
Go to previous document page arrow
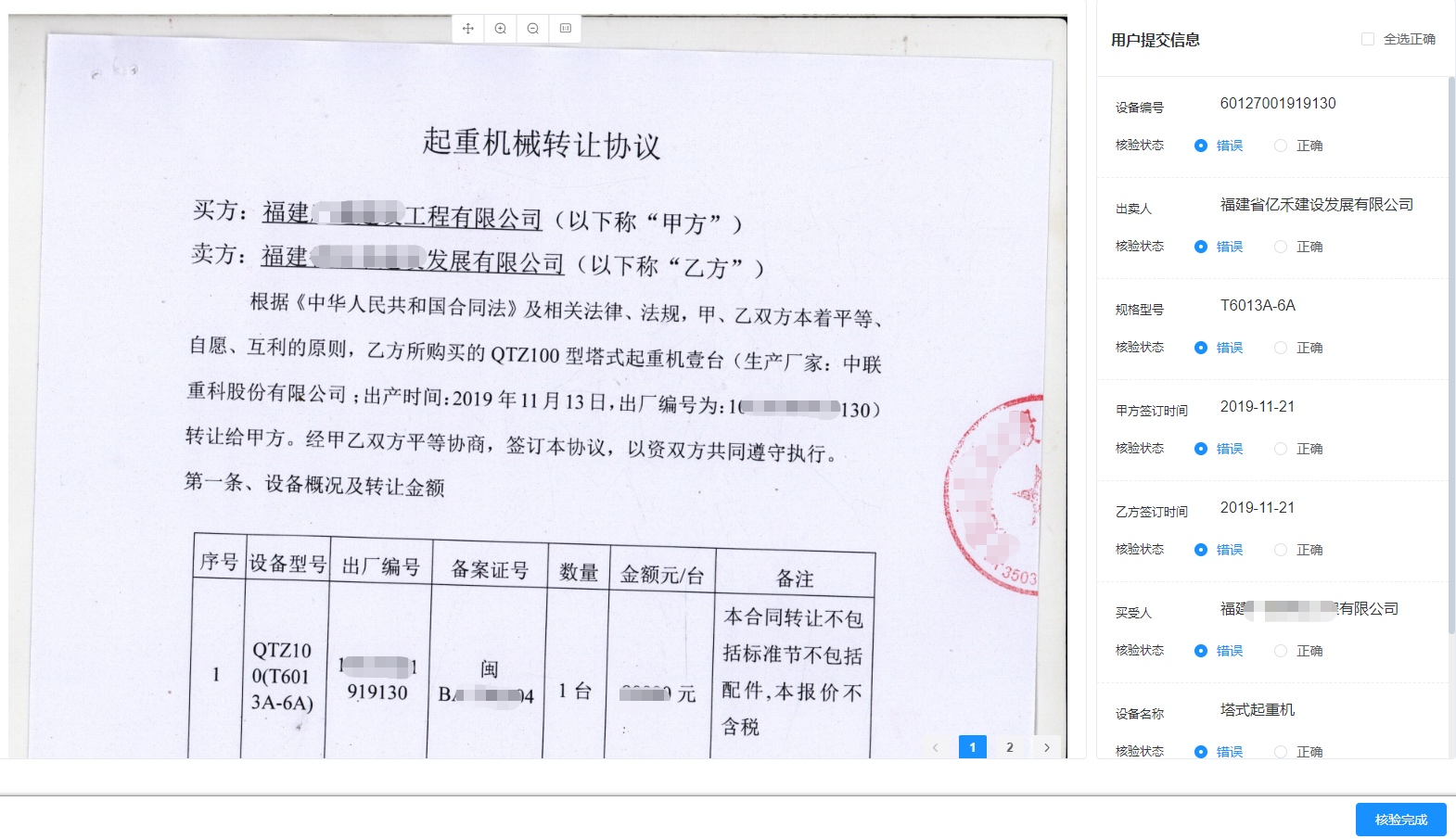coord(936,747)
